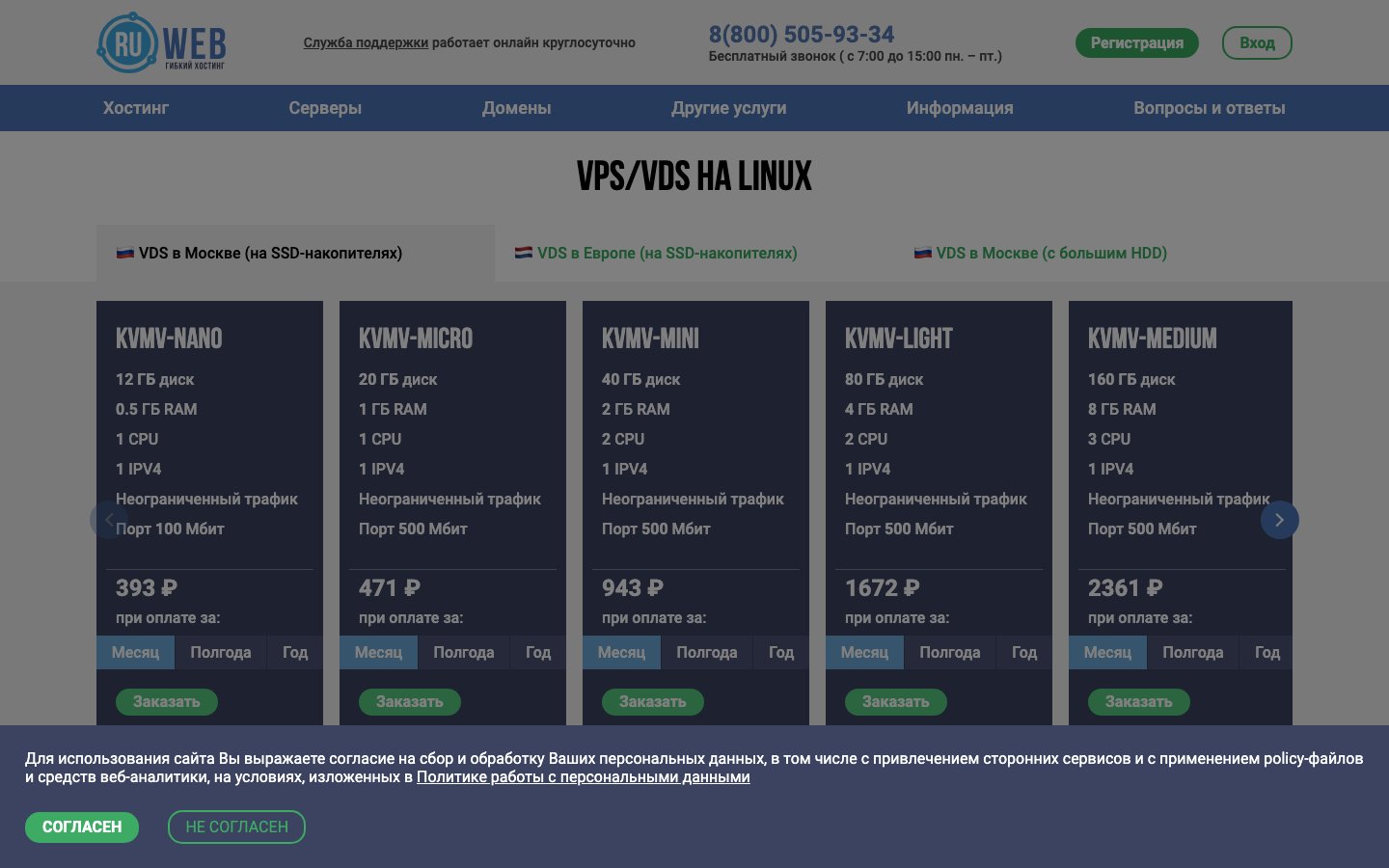Order KVMV-MICRO with Заказать button
The height and width of the screenshot is (868, 1389).
pos(410,702)
